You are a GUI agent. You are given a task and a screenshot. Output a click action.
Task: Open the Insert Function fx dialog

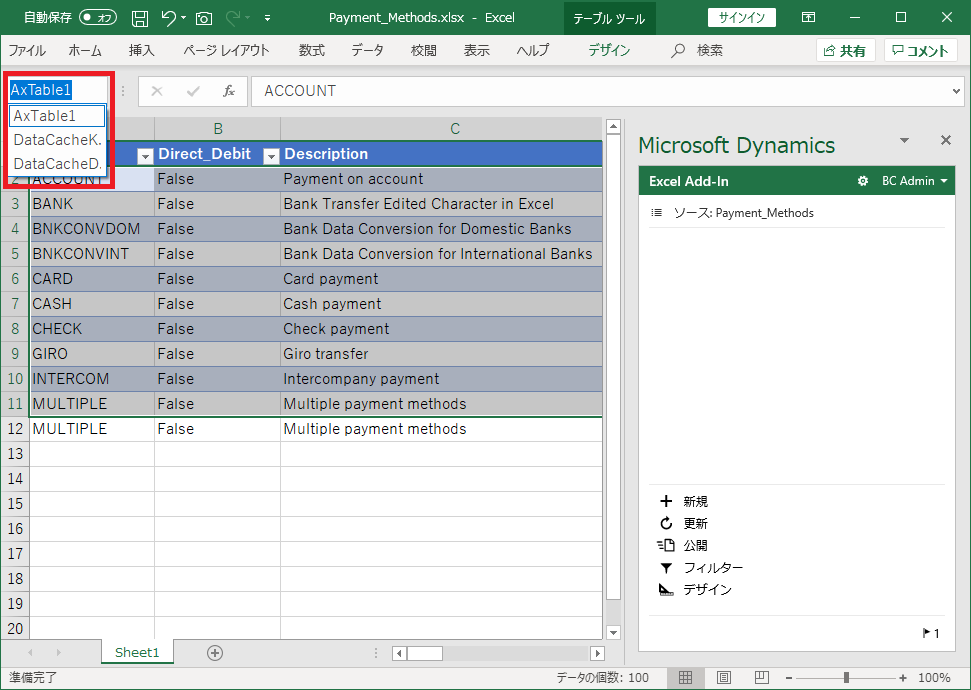pyautogui.click(x=229, y=92)
